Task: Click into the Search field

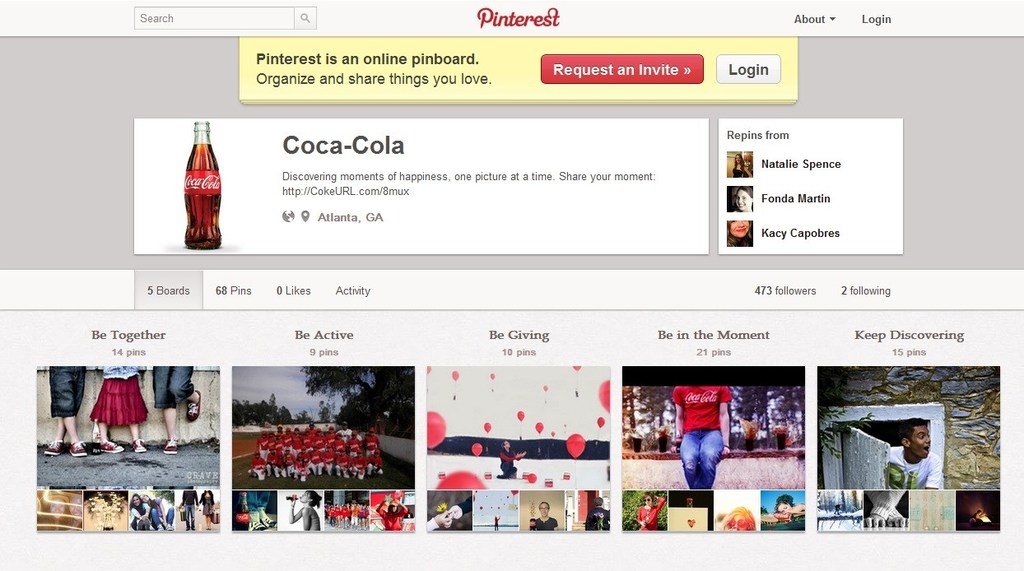Action: pyautogui.click(x=214, y=18)
